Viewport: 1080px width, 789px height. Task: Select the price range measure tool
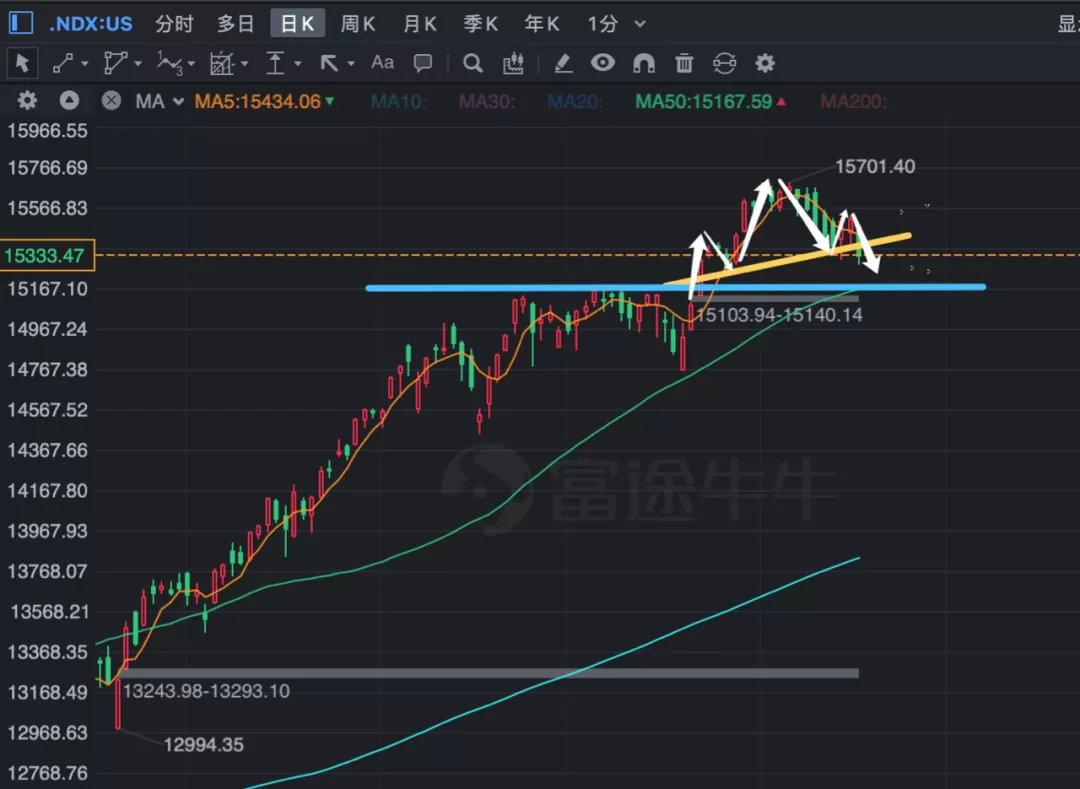[275, 63]
